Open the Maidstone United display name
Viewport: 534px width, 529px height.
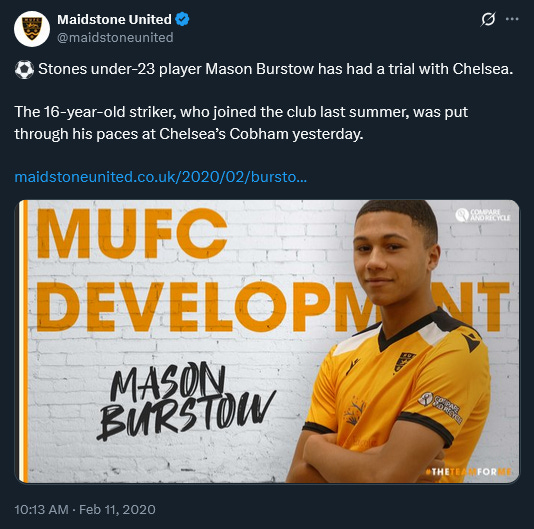click(114, 19)
